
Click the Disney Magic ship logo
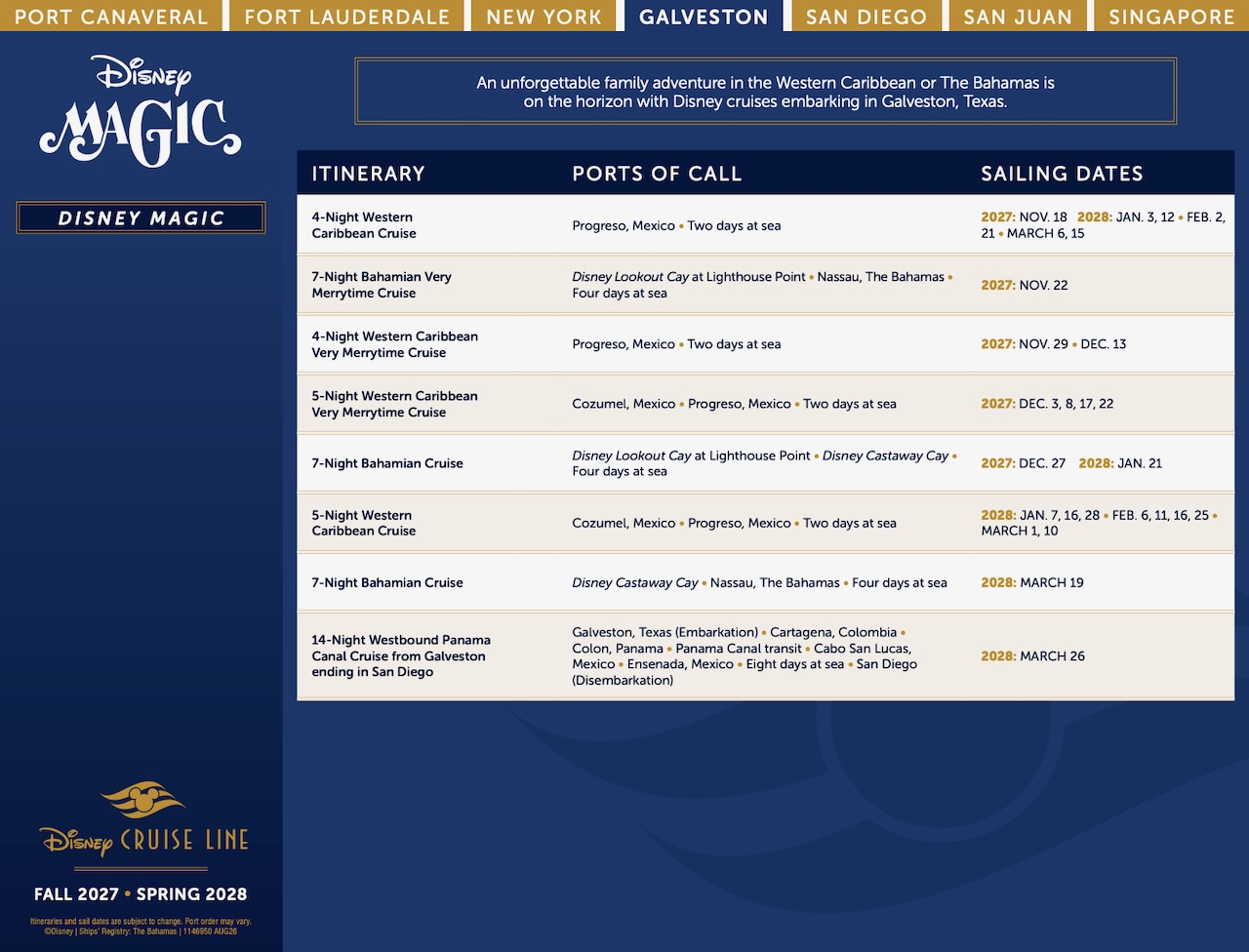(141, 111)
